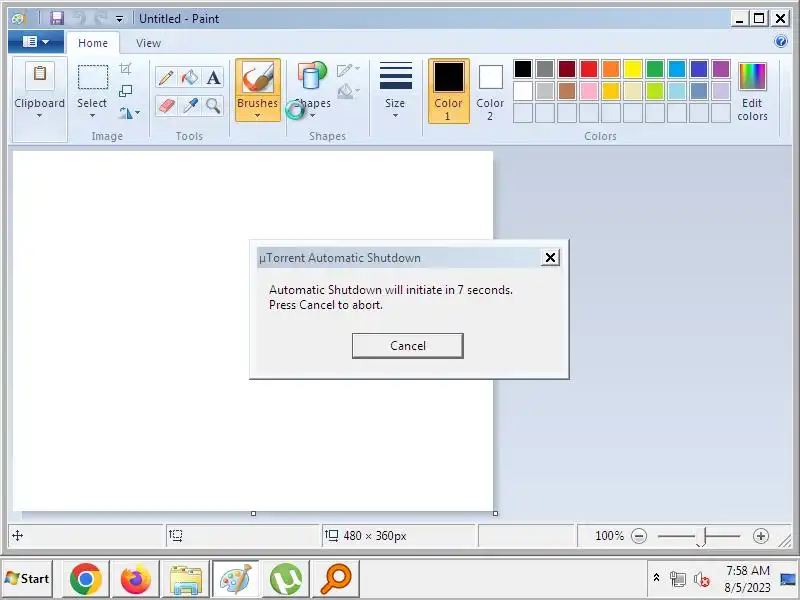Close the µTorrent Automatic Shutdown dialog
The height and width of the screenshot is (600, 800).
pyautogui.click(x=550, y=258)
